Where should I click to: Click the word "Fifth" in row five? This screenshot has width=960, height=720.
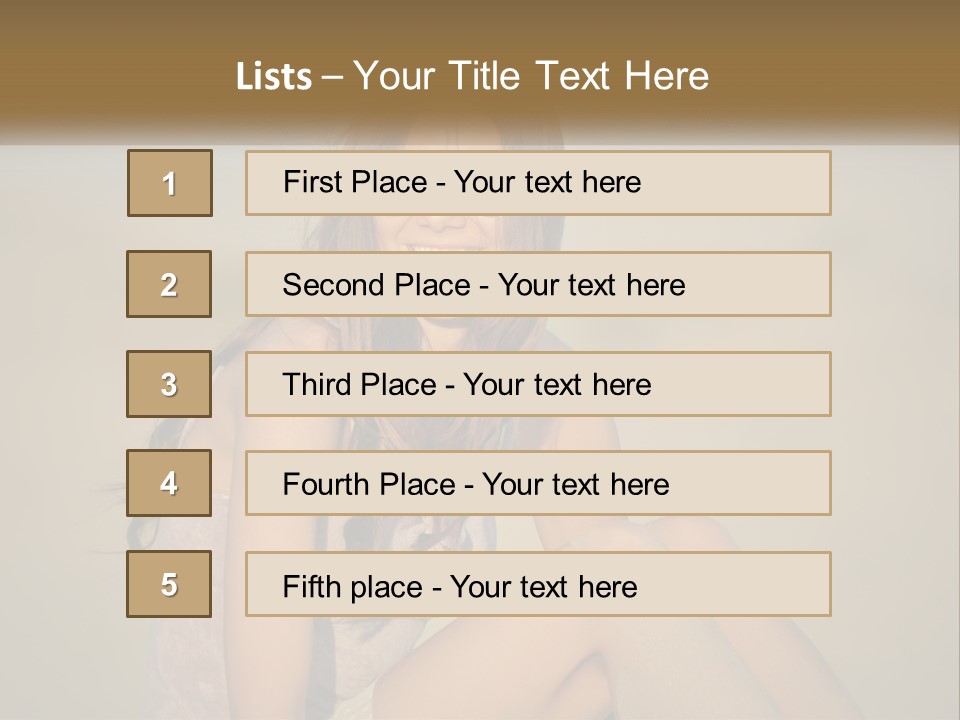[x=310, y=586]
